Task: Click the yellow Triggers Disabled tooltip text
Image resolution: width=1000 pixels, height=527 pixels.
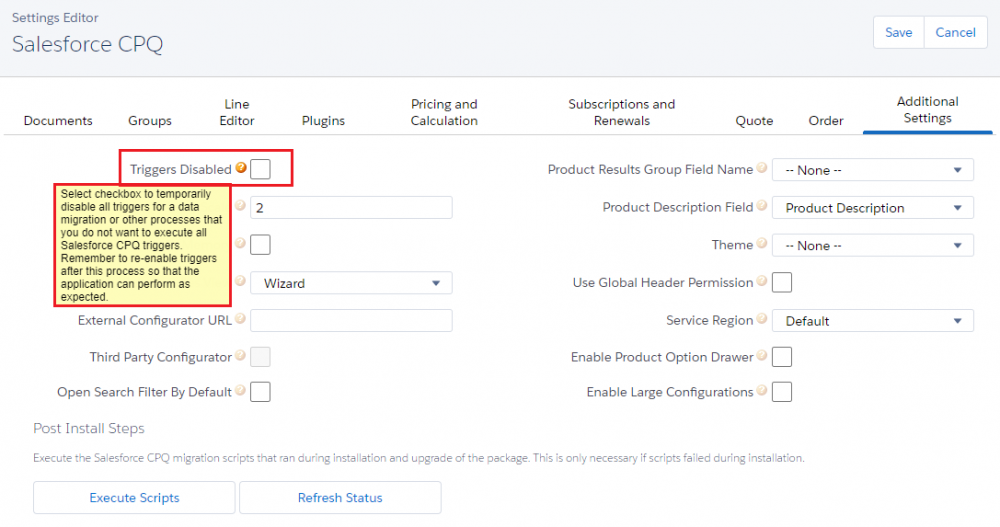Action: (x=142, y=245)
